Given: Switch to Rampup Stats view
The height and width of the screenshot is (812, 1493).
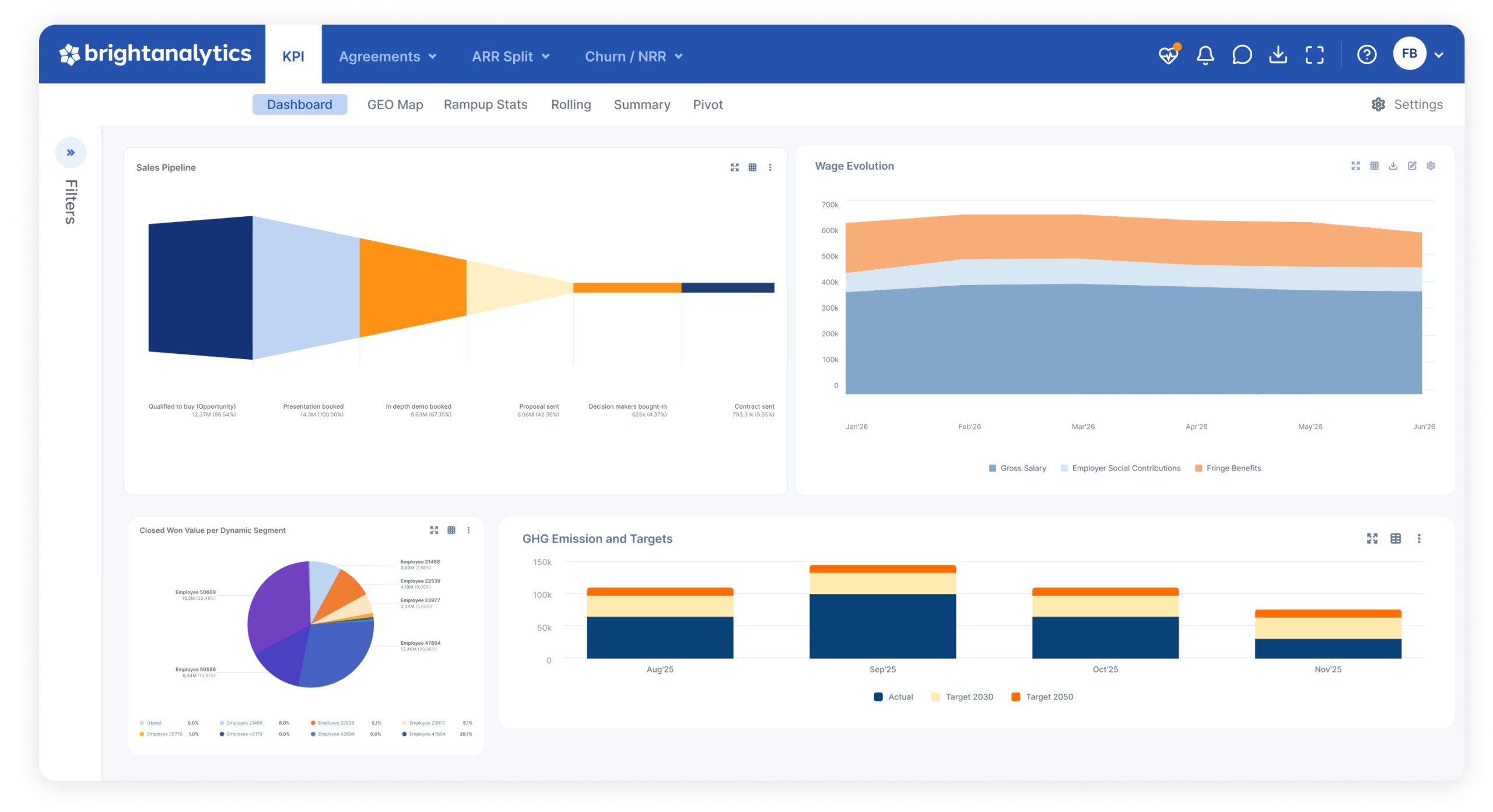Looking at the screenshot, I should (485, 104).
